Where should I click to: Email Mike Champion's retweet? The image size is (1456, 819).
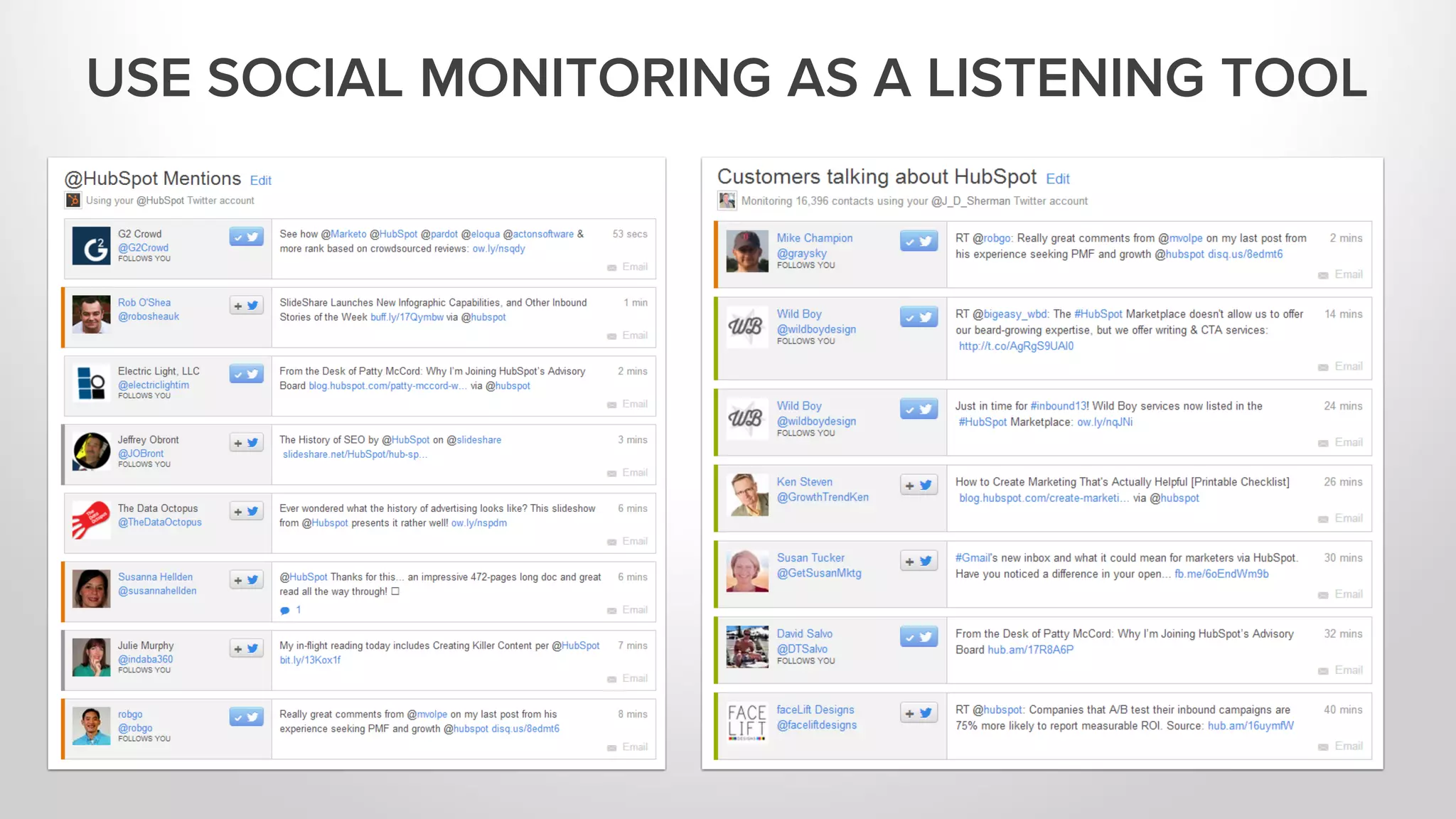pos(1340,274)
